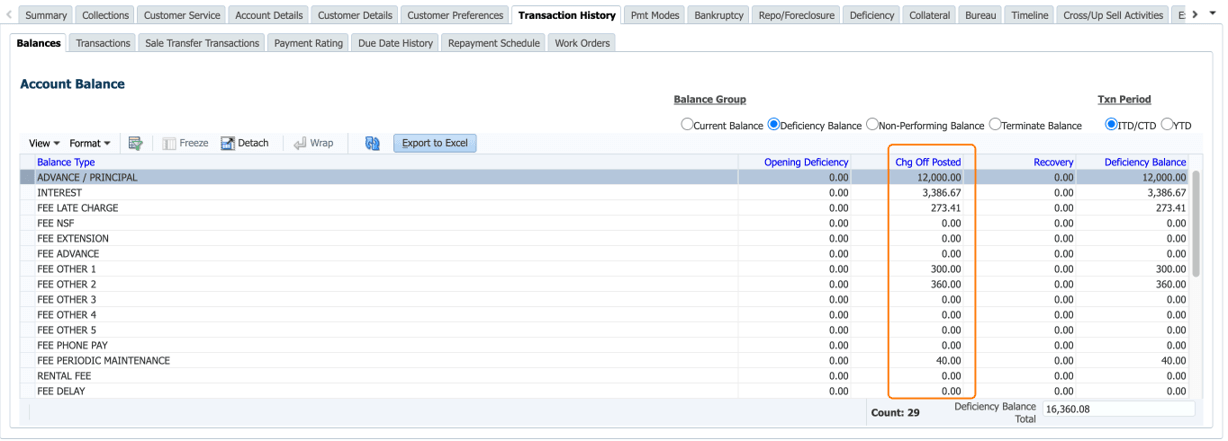This screenshot has height=441, width=1228.
Task: Open the Work Orders sub-tab
Action: (x=582, y=43)
